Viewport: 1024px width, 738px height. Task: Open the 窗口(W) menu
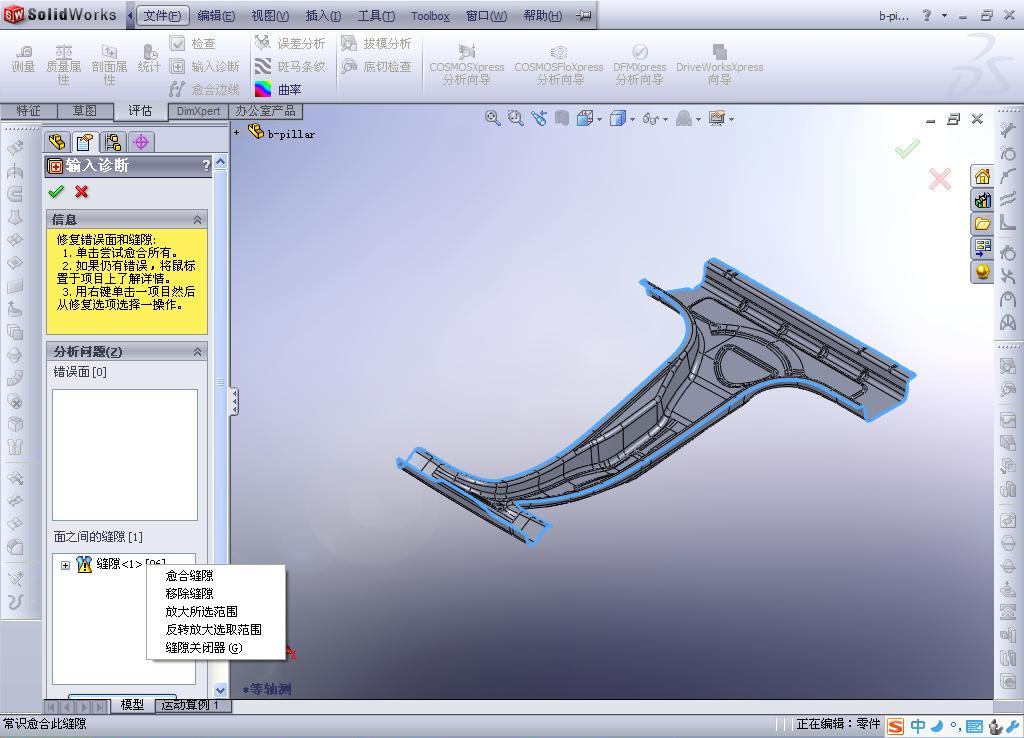(487, 15)
